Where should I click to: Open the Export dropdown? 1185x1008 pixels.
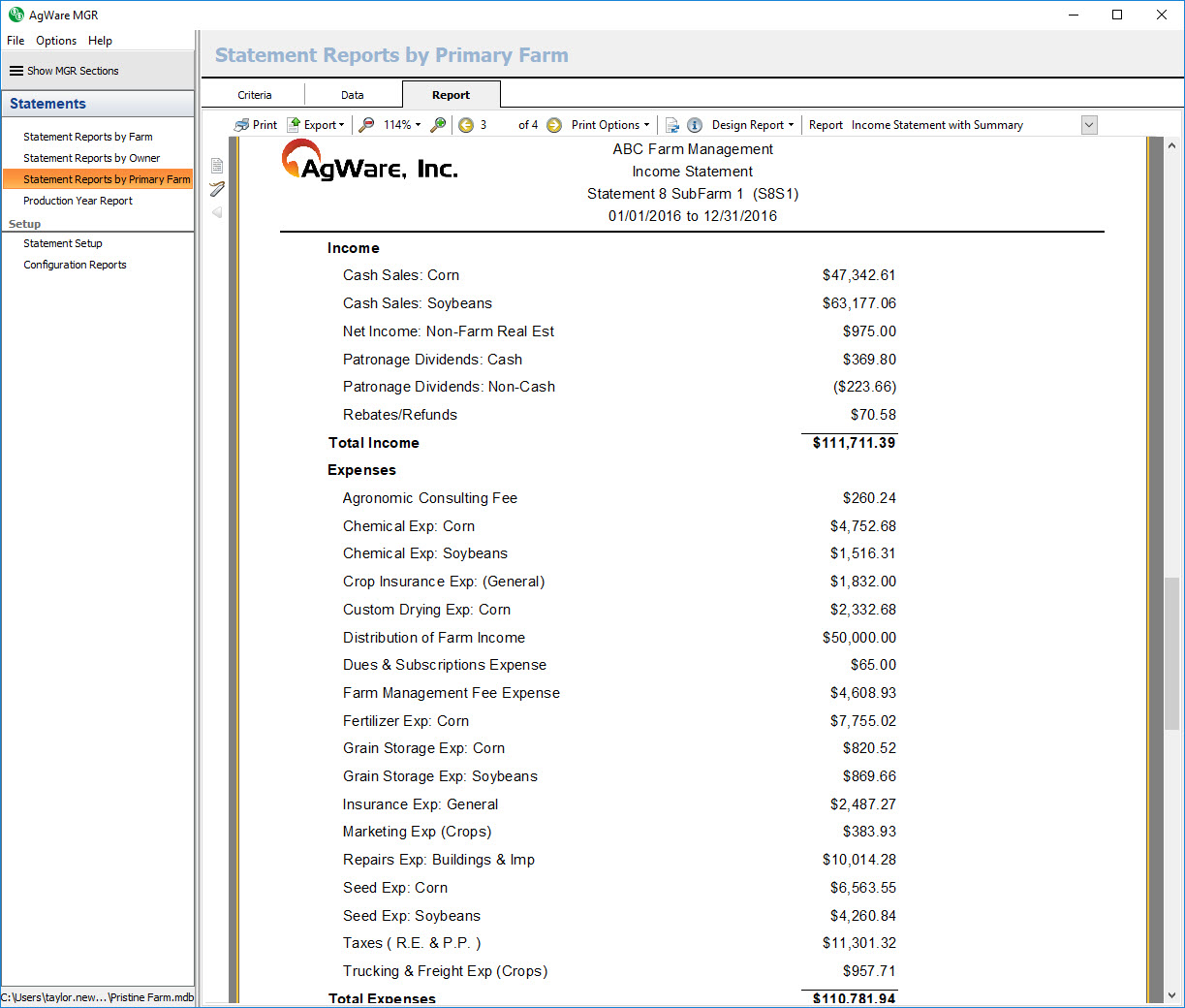pyautogui.click(x=317, y=125)
